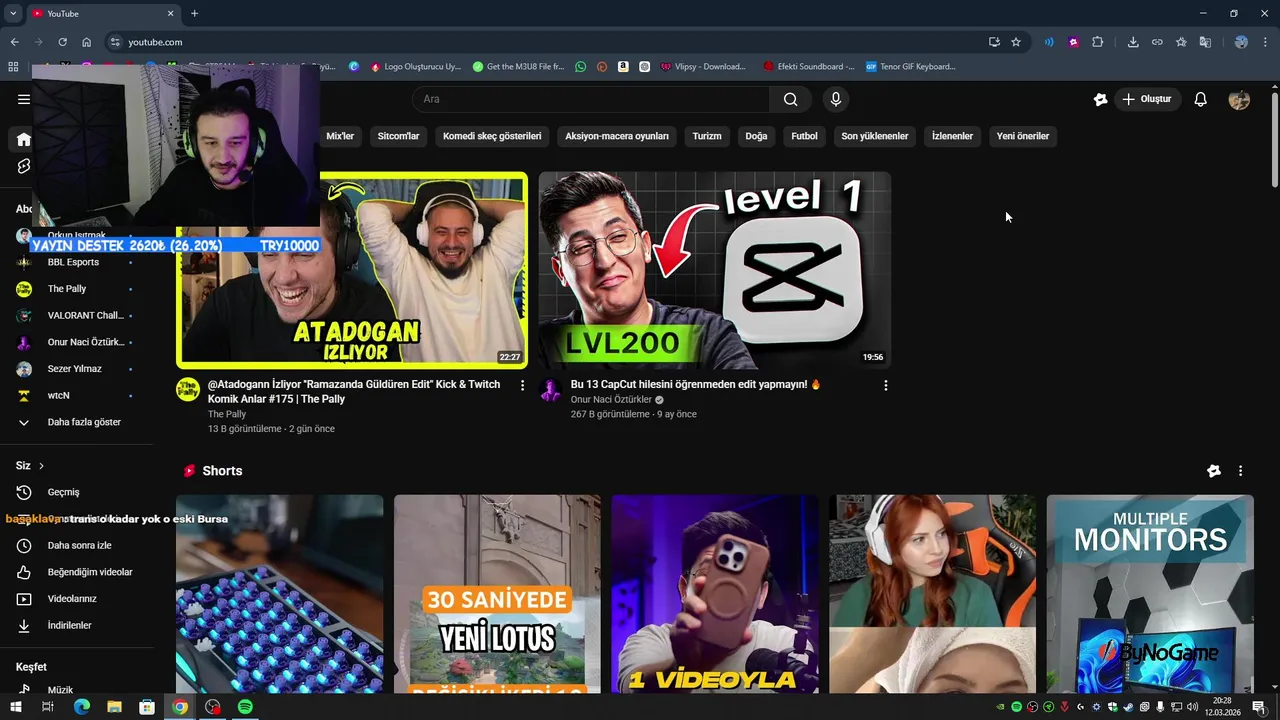The image size is (1280, 720).
Task: Open 'Efekti Soundboard' bookmark
Action: coord(808,67)
